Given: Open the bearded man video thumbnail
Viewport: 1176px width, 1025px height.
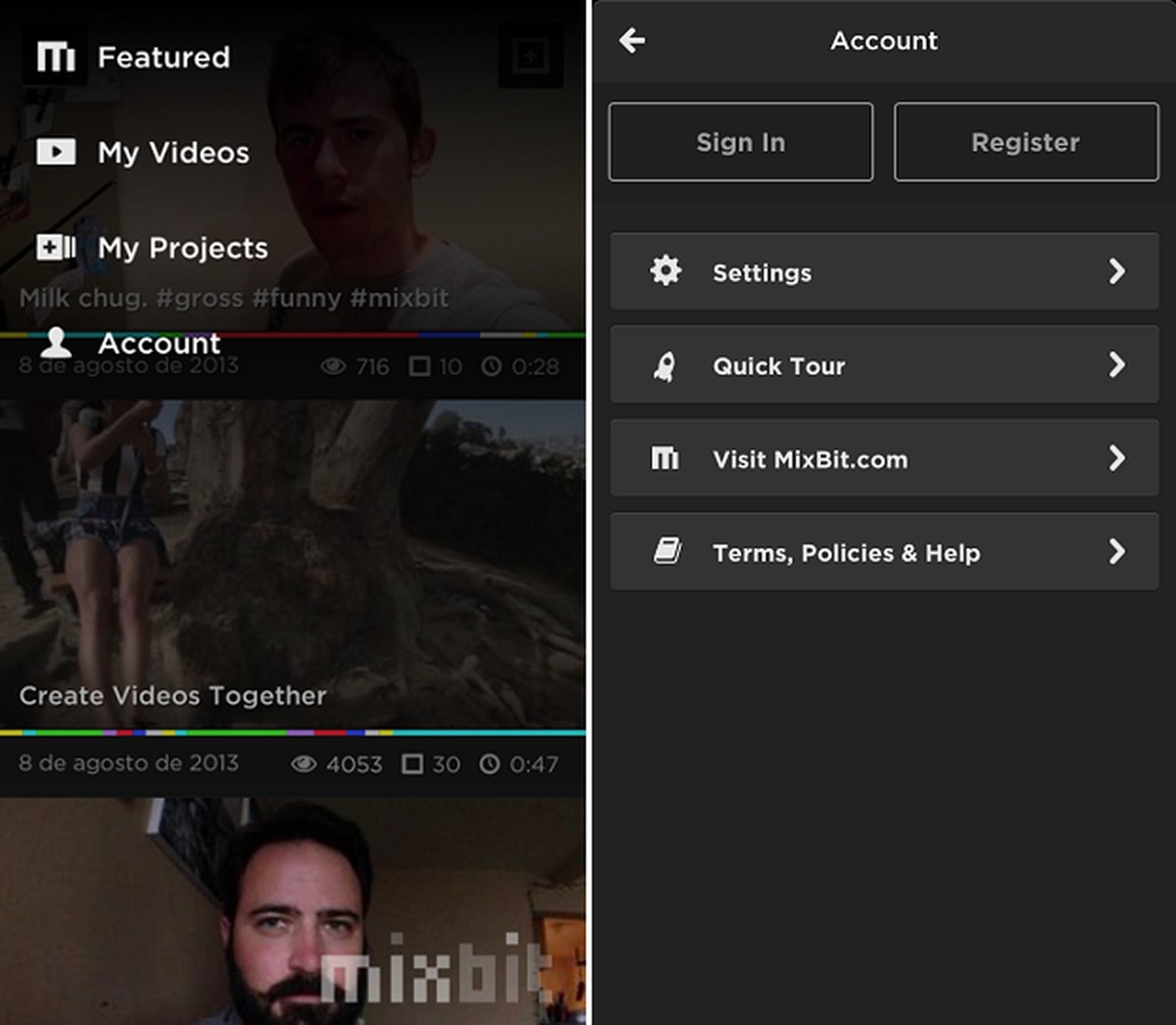Looking at the screenshot, I should (293, 911).
